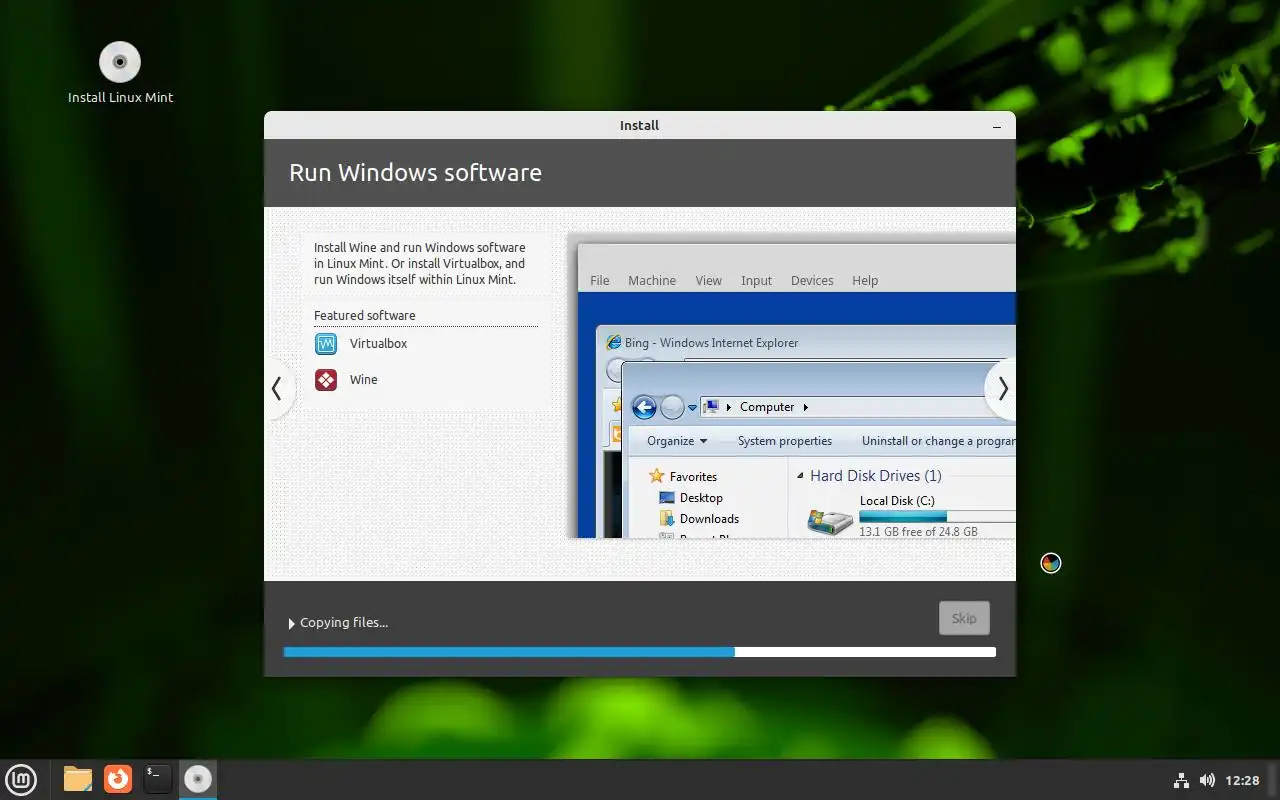Open the Linux Mint start menu
Viewport: 1280px width, 800px height.
(x=21, y=778)
